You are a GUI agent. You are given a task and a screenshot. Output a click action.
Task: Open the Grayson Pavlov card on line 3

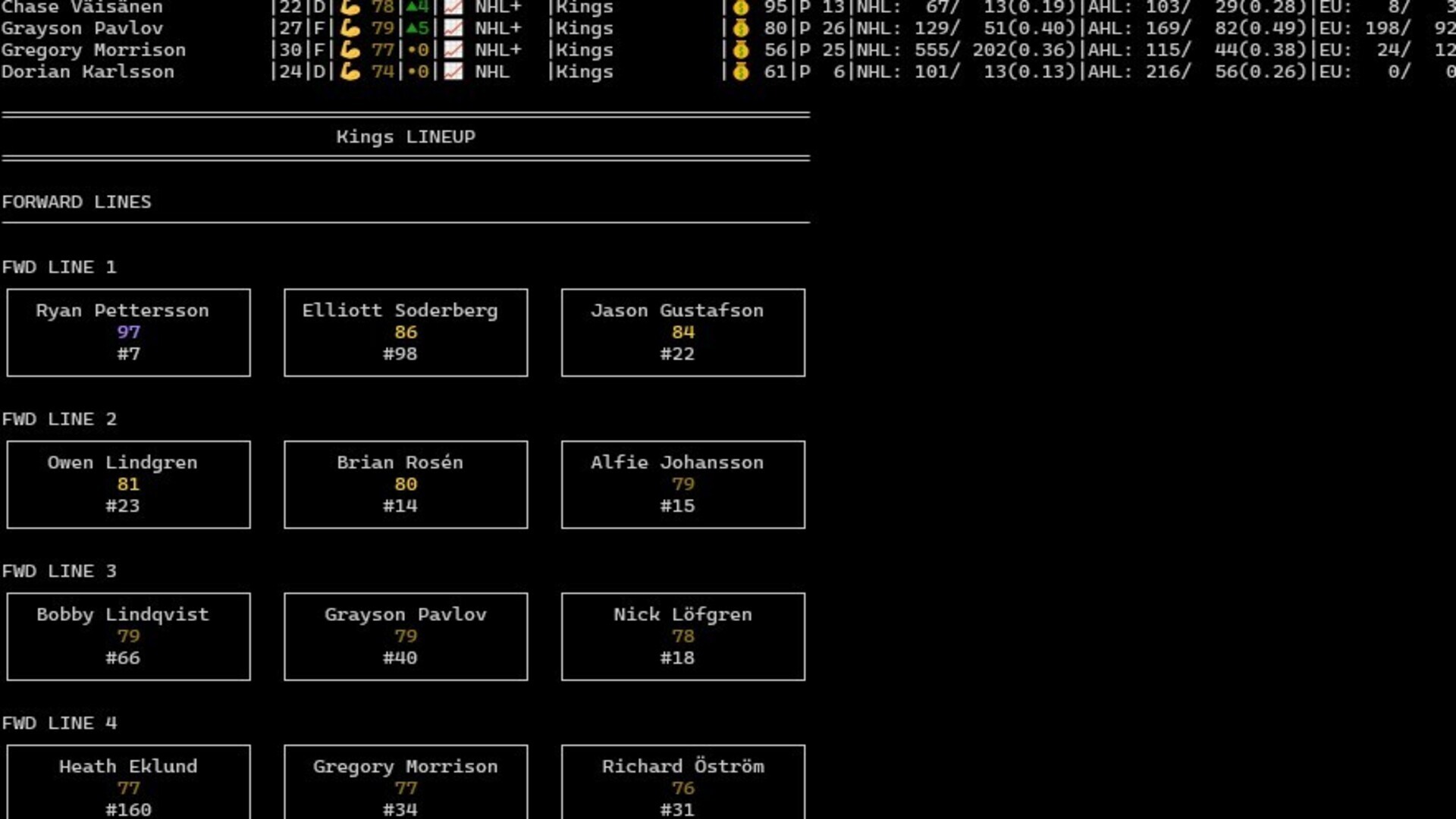[x=406, y=636]
